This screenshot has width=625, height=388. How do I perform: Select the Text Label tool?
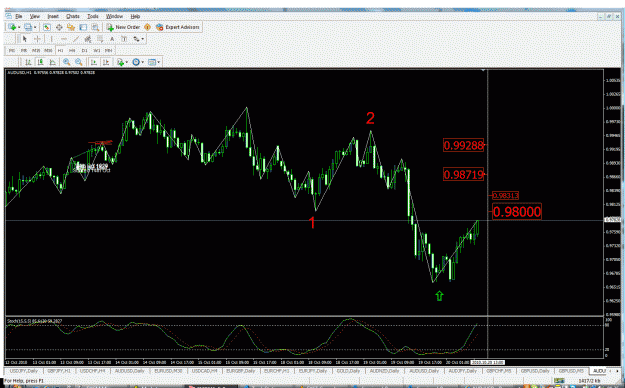124,39
